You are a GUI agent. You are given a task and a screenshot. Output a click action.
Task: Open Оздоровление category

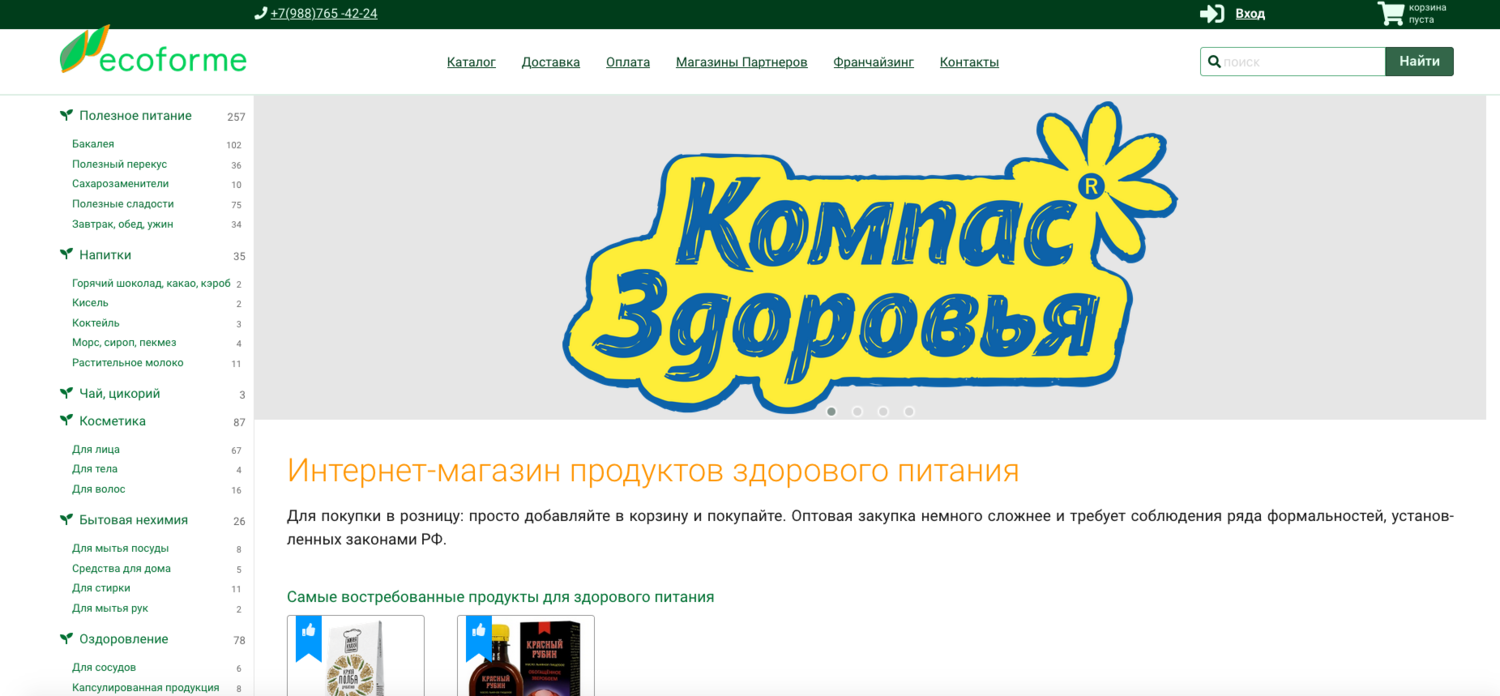[x=123, y=639]
